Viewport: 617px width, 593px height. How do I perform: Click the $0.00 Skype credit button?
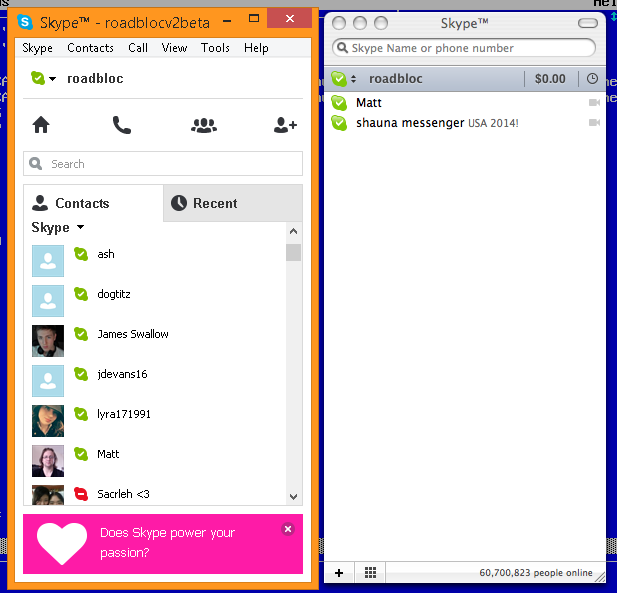pos(550,79)
